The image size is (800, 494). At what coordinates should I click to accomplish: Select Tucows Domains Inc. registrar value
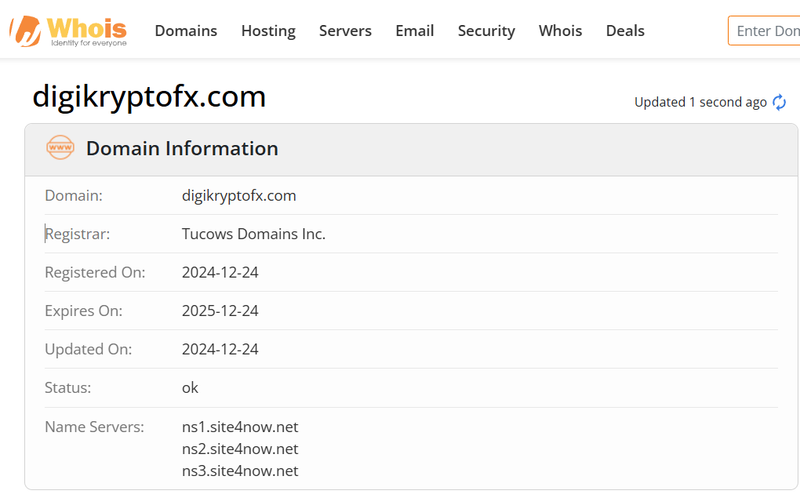tap(254, 234)
